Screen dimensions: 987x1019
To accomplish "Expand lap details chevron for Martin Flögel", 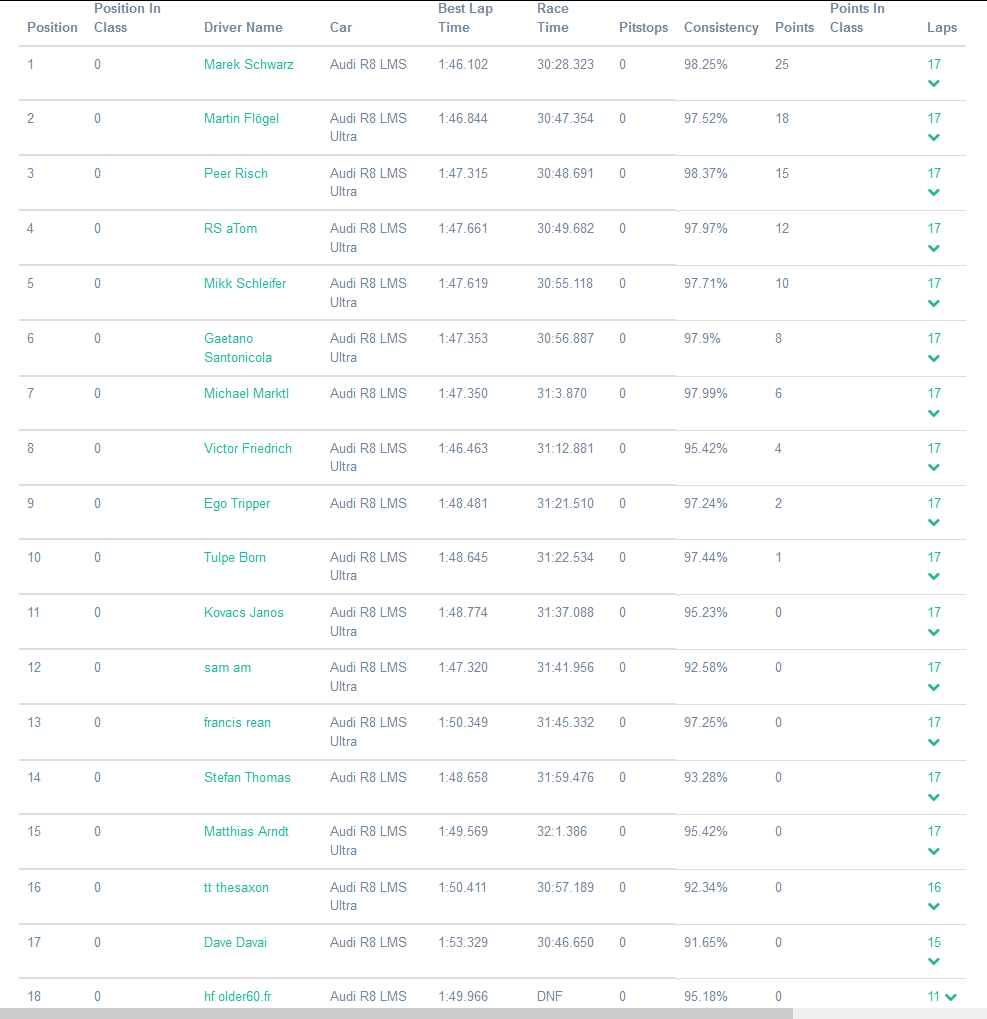I will 934,138.
